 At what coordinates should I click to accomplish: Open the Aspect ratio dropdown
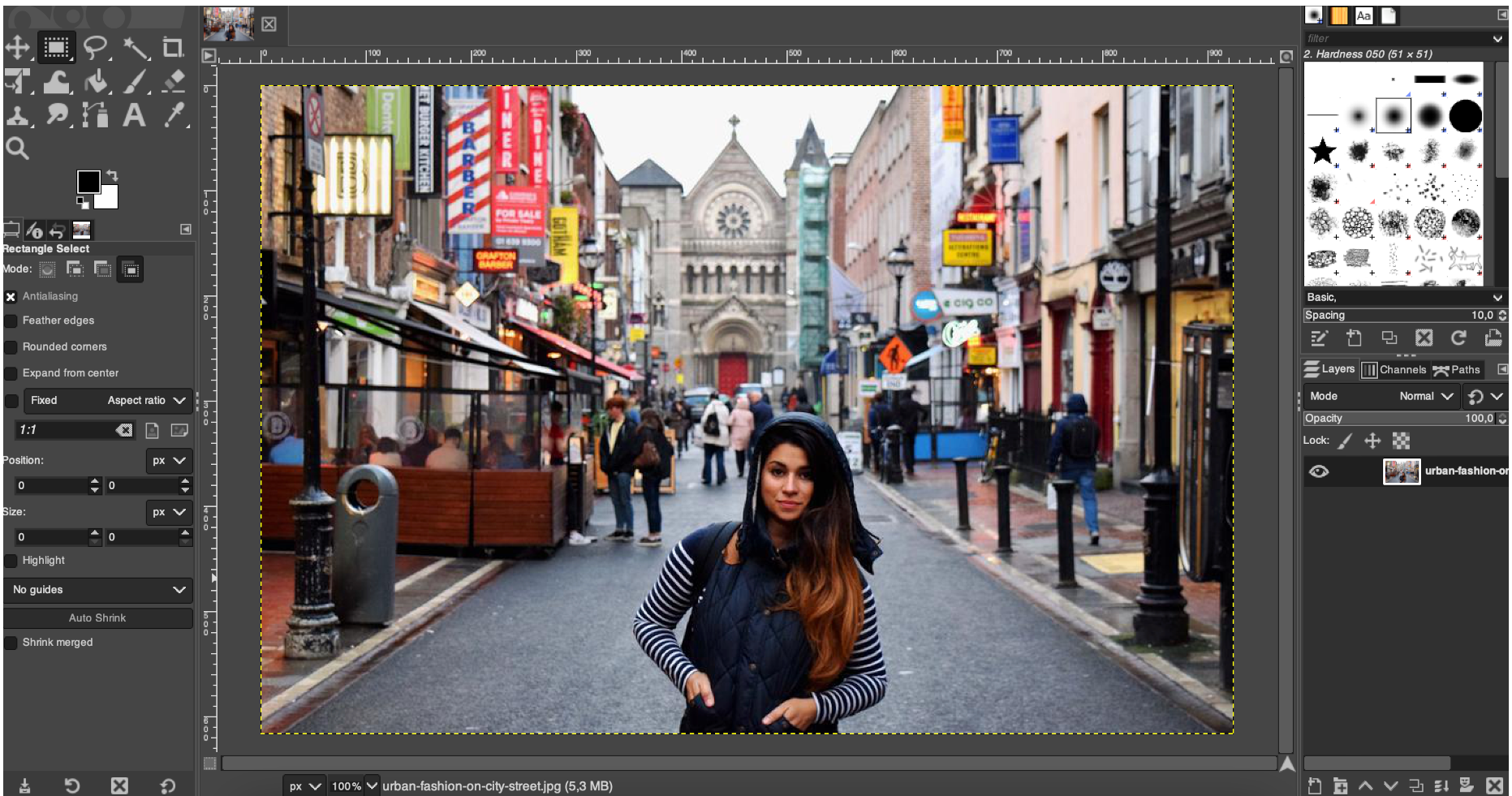coord(146,400)
